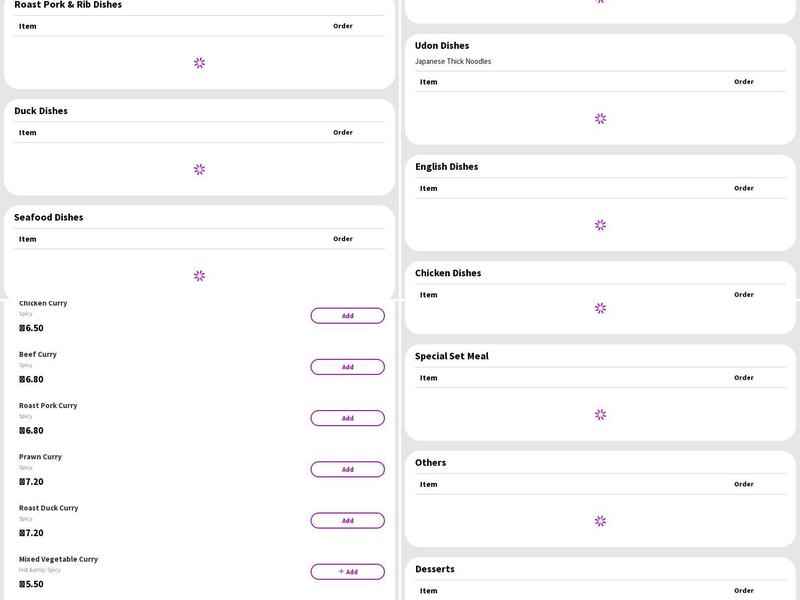Click plus icon on Mixed Vegetable Curry Add button

click(x=341, y=572)
